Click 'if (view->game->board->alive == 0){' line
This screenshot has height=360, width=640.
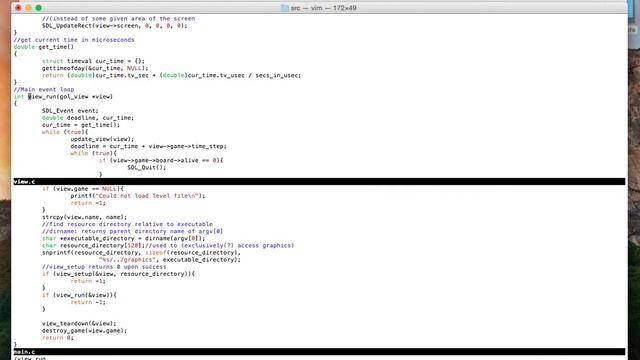click(x=161, y=160)
